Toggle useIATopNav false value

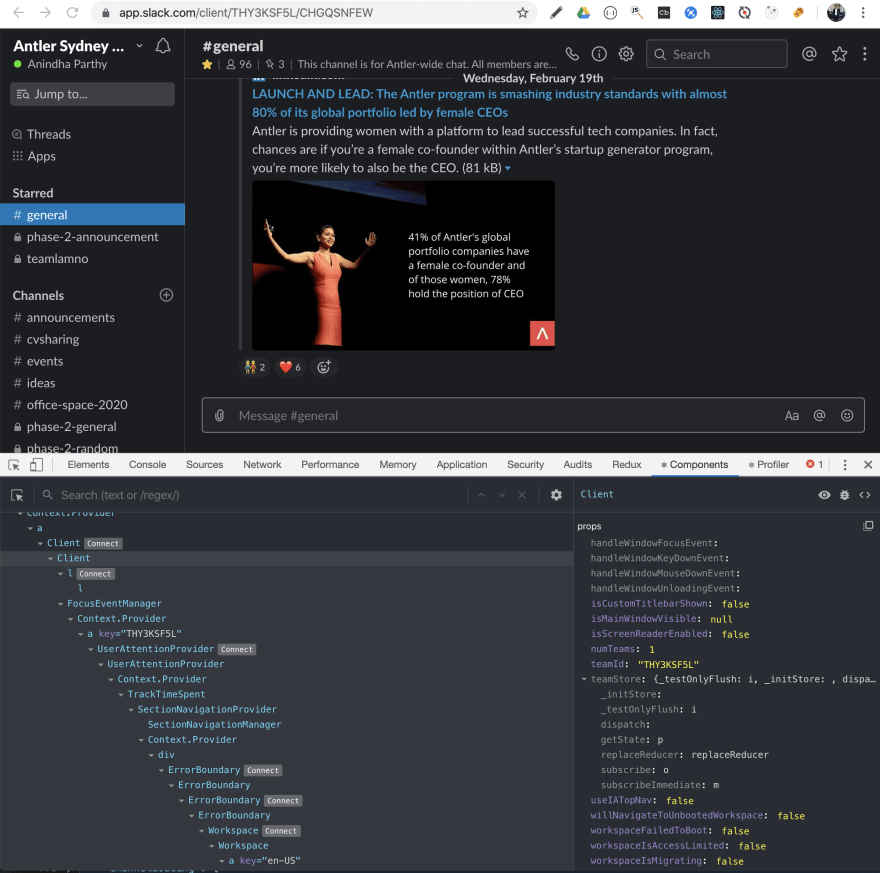coord(680,801)
